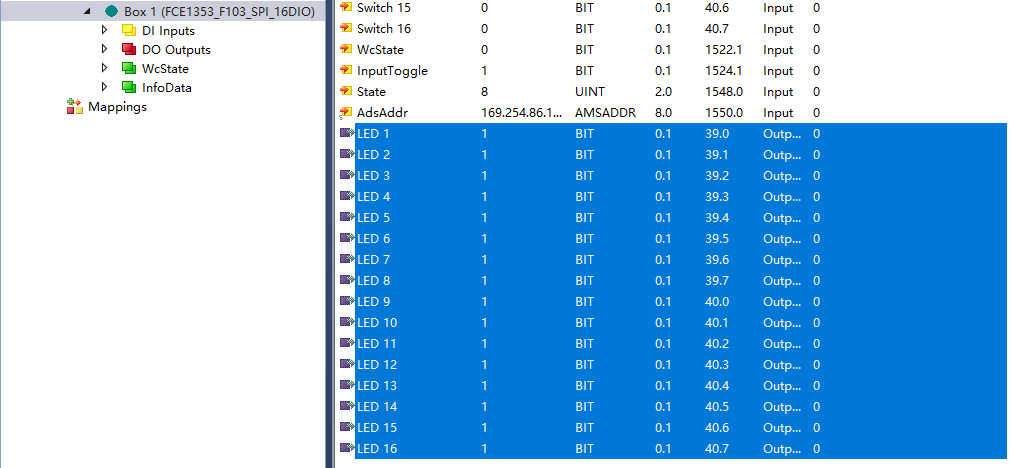The image size is (1012, 468).
Task: Select Box 1 (FCE1353_F103_SPI_16DIO) in the tree
Action: pos(219,12)
